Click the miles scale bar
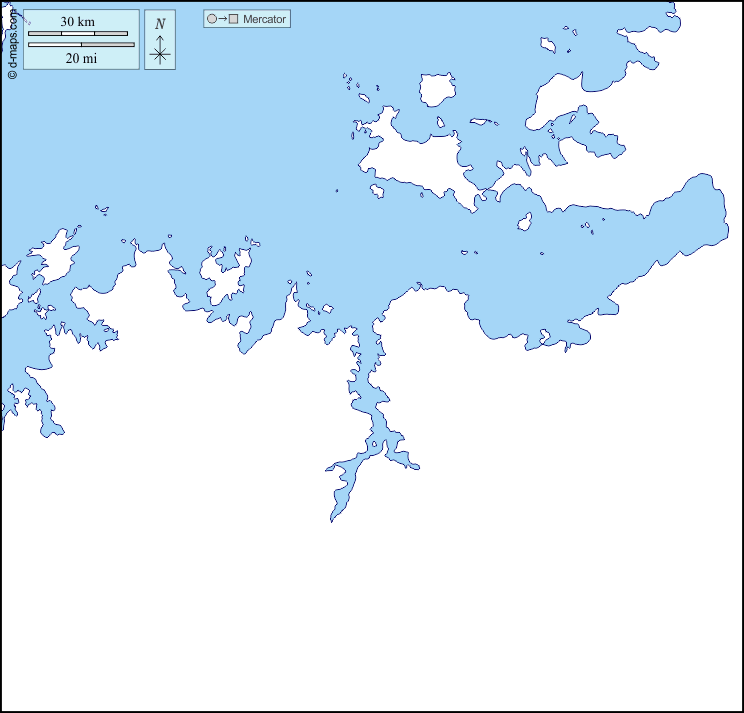744x713 pixels. pyautogui.click(x=81, y=45)
